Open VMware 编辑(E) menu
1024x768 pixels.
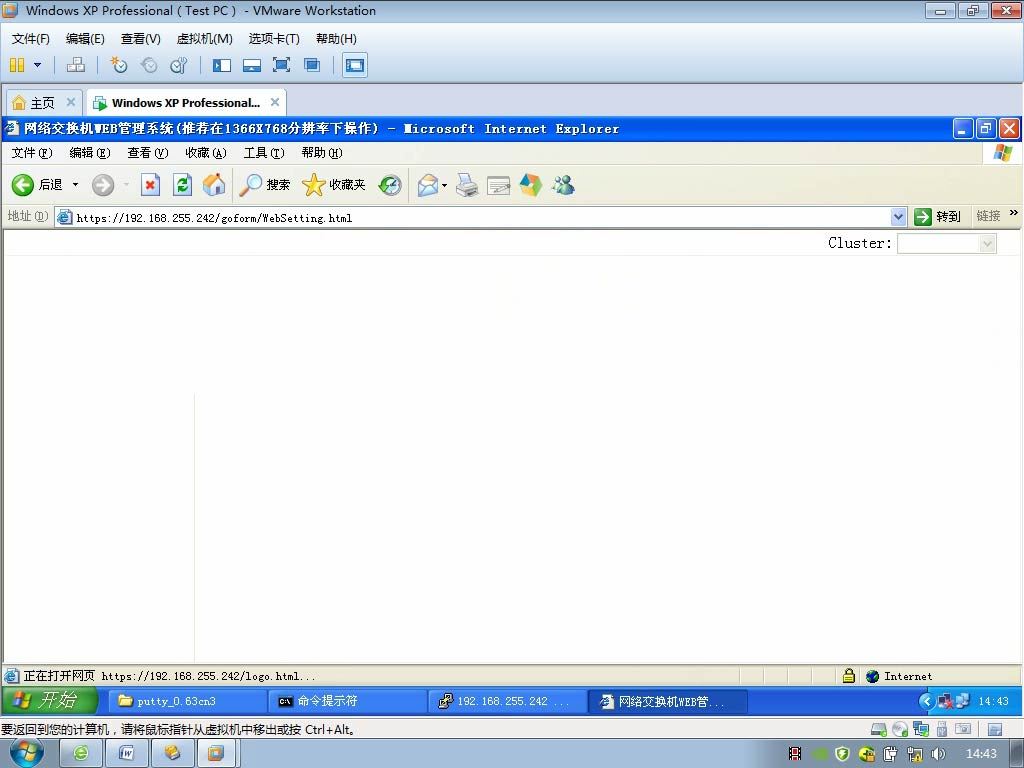tap(85, 39)
